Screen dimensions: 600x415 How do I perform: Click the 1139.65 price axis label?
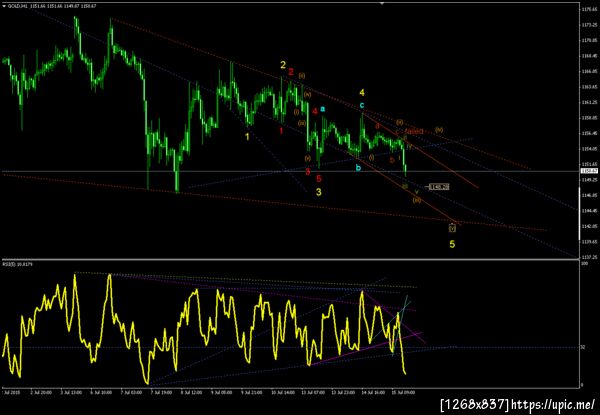tap(590, 241)
